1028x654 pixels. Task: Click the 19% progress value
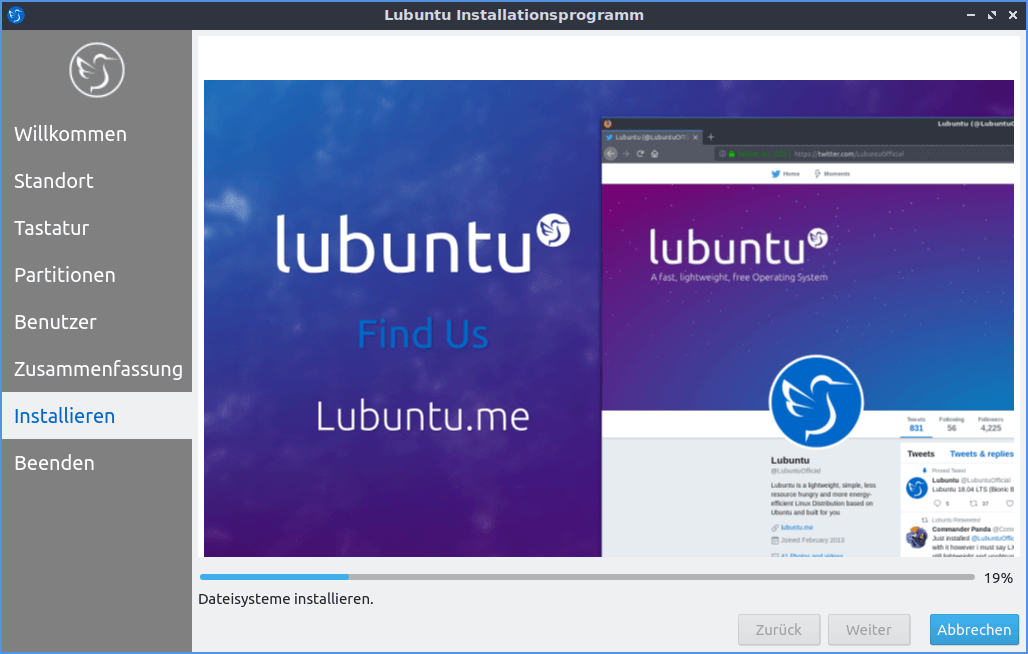(x=998, y=578)
